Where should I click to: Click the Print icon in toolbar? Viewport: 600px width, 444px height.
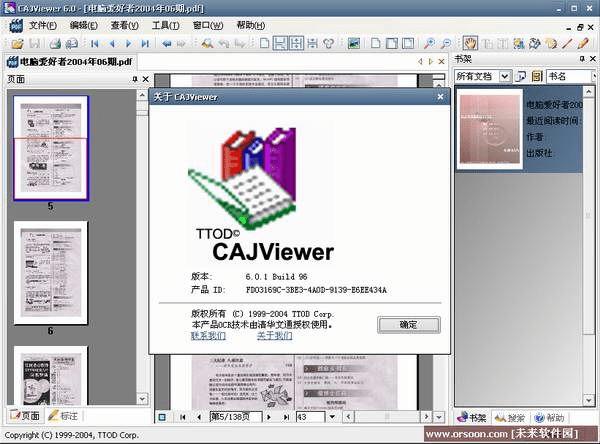point(55,44)
